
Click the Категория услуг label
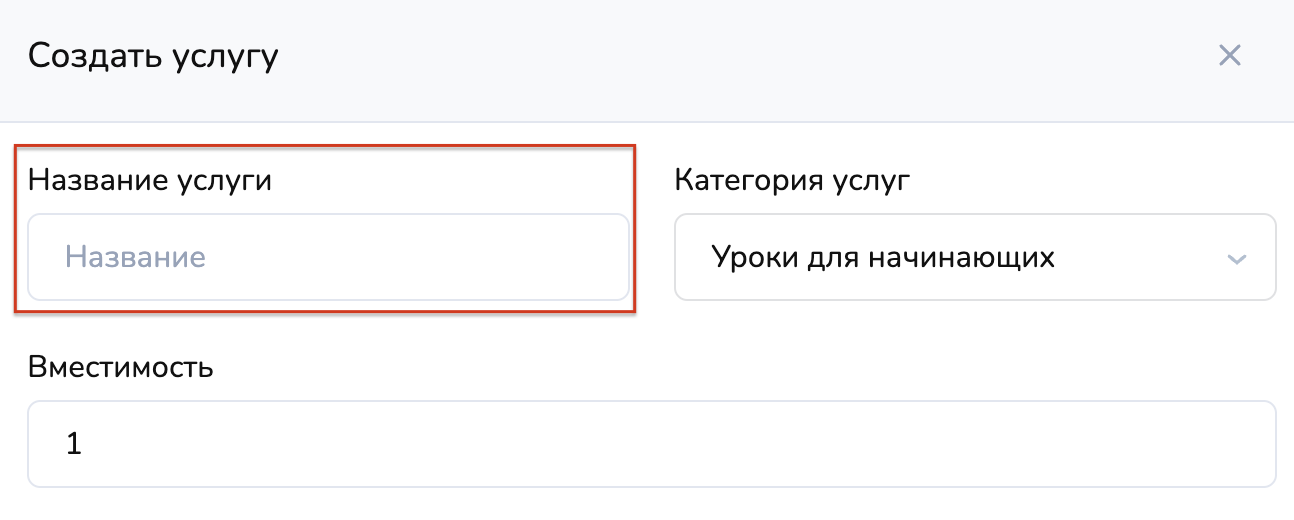[793, 181]
